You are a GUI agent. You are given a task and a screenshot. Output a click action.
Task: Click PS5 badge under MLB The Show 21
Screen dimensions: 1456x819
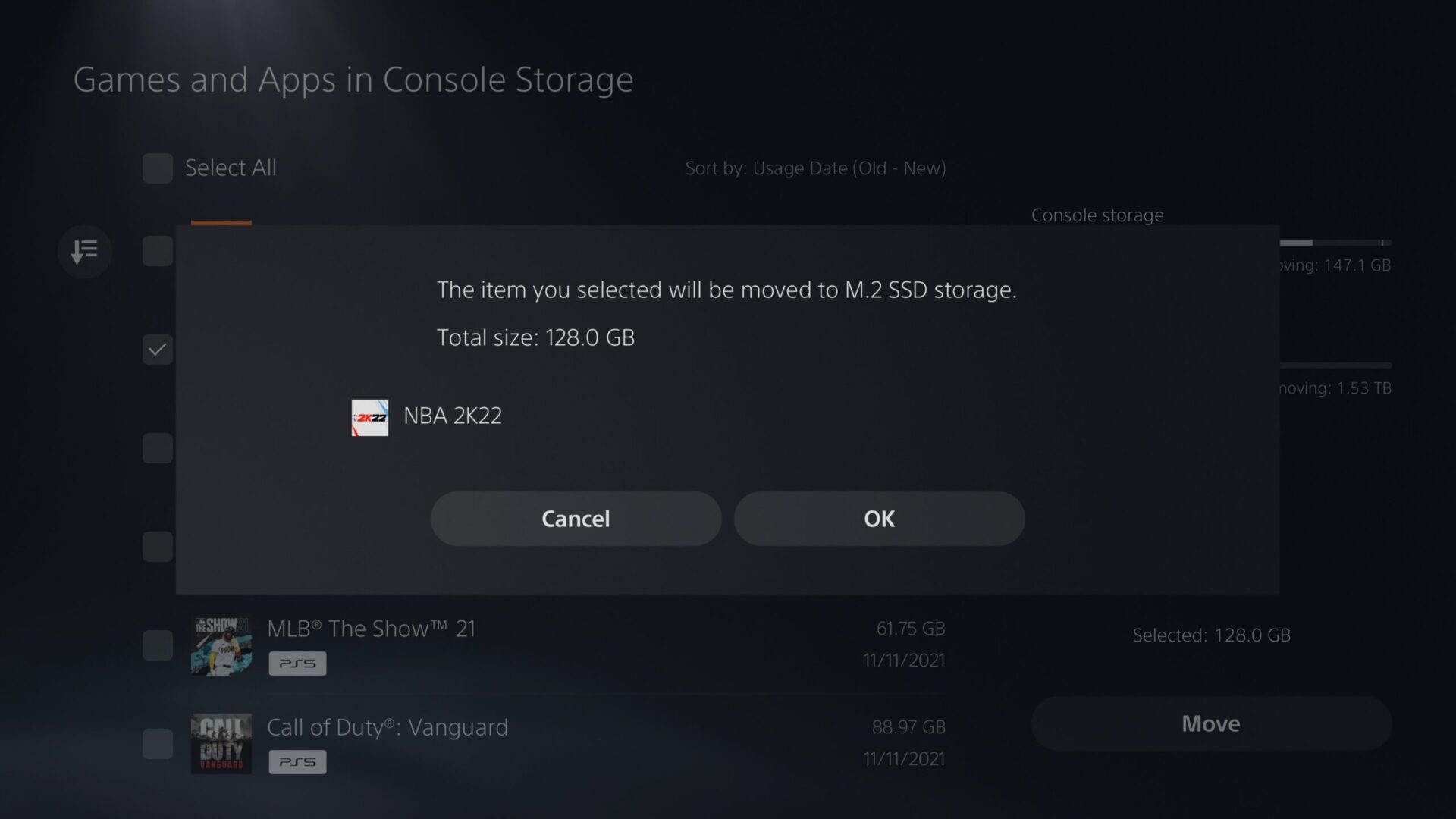click(x=297, y=664)
